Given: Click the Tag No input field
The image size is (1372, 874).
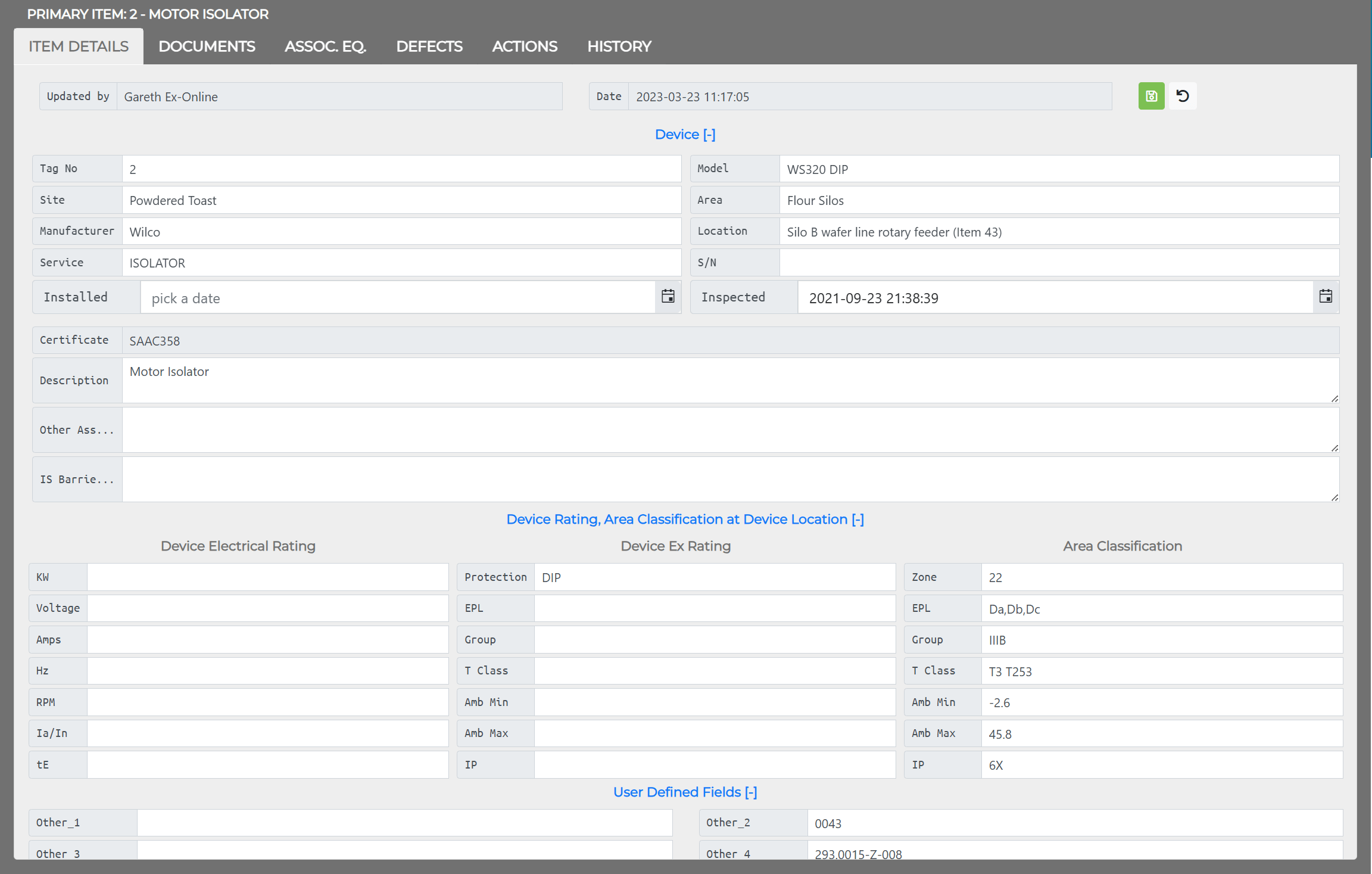Looking at the screenshot, I should tap(401, 169).
